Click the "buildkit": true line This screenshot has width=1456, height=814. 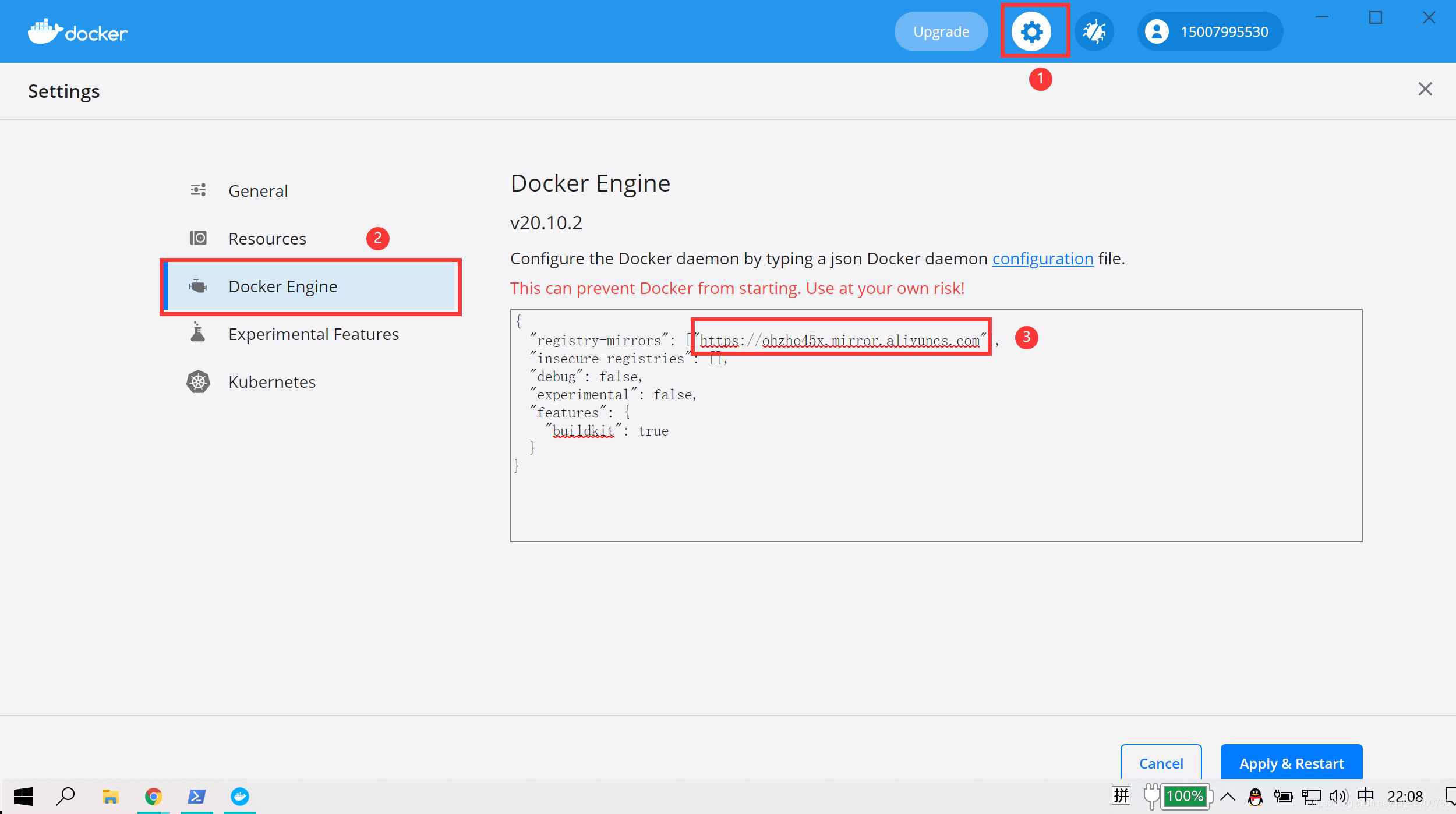coord(607,431)
